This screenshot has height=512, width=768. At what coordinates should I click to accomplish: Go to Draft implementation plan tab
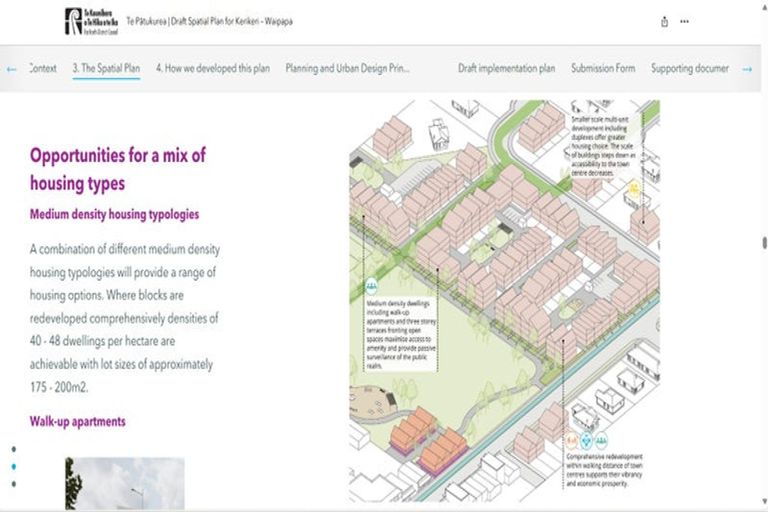(506, 69)
